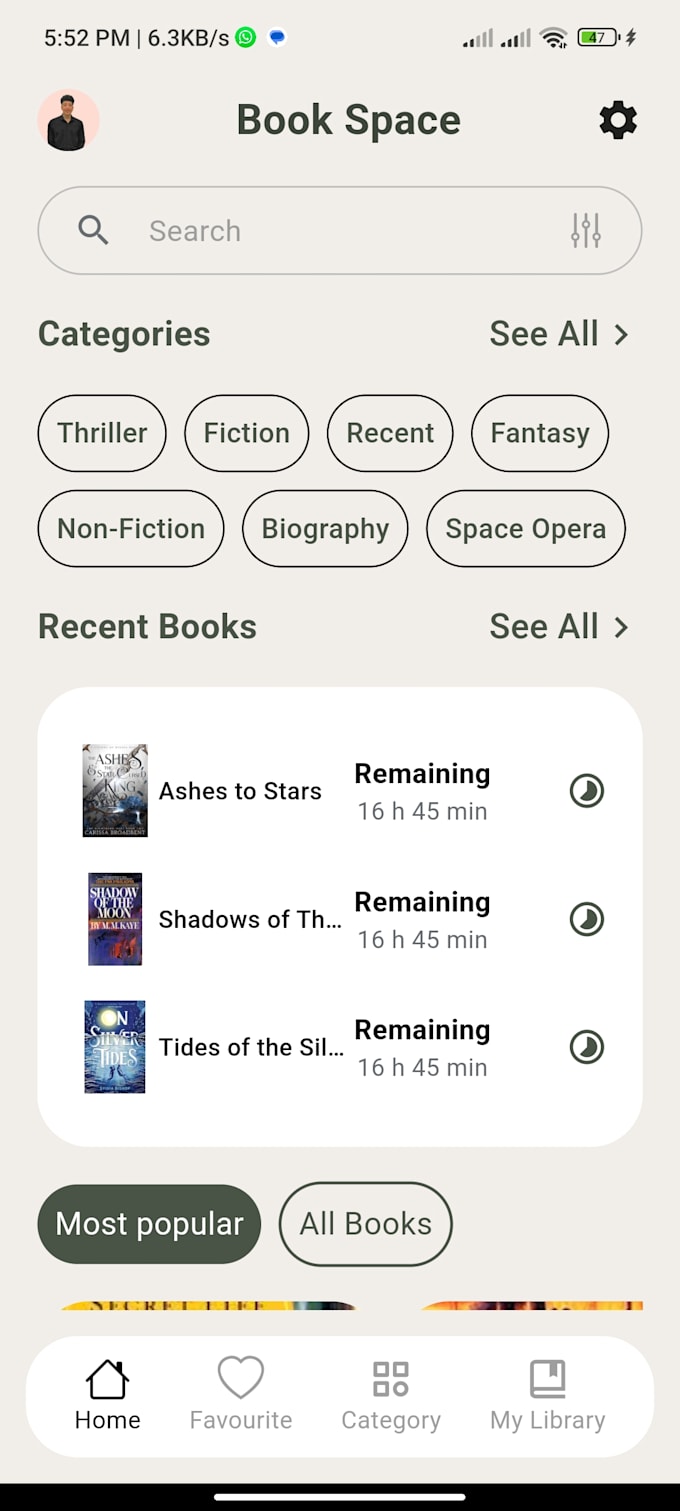
Task: Toggle the Space Opera category chip
Action: pos(526,529)
